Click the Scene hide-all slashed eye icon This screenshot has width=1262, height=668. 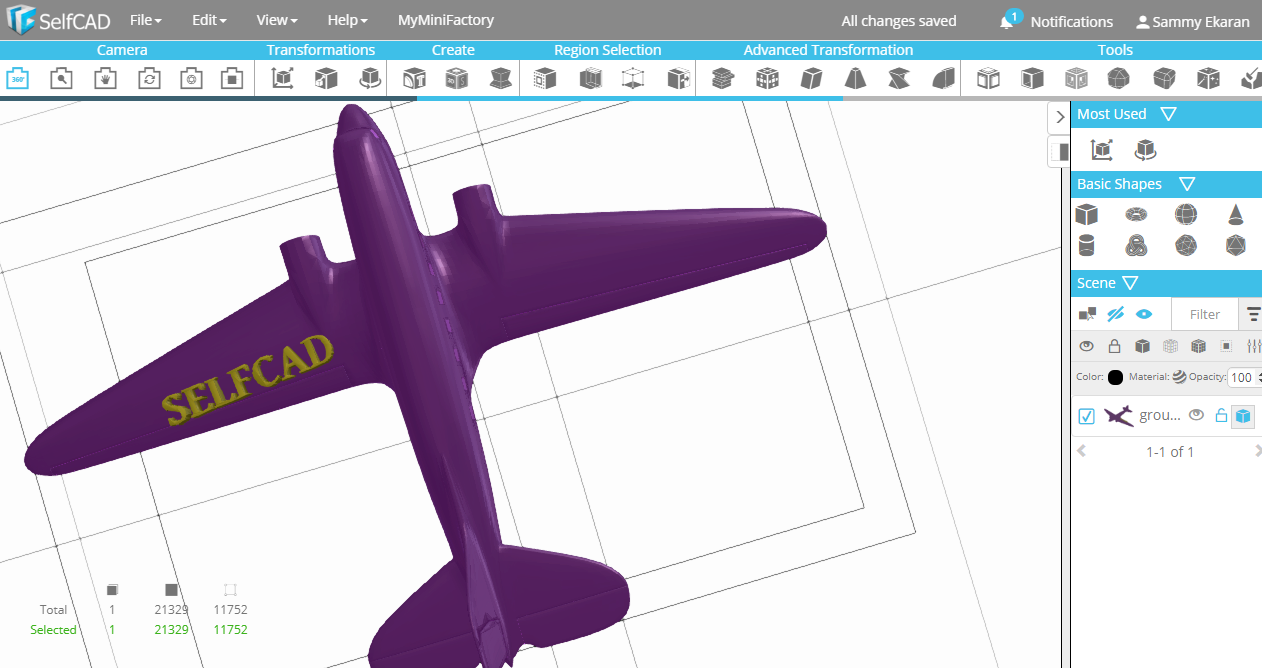(x=1116, y=314)
